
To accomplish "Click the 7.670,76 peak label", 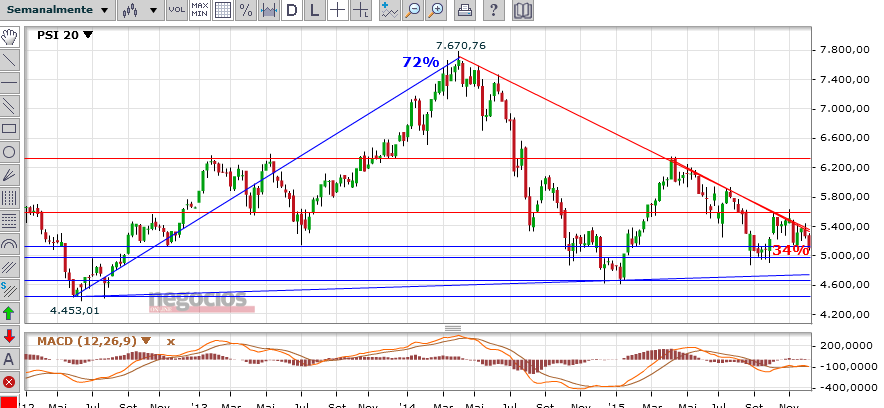I will [x=461, y=46].
